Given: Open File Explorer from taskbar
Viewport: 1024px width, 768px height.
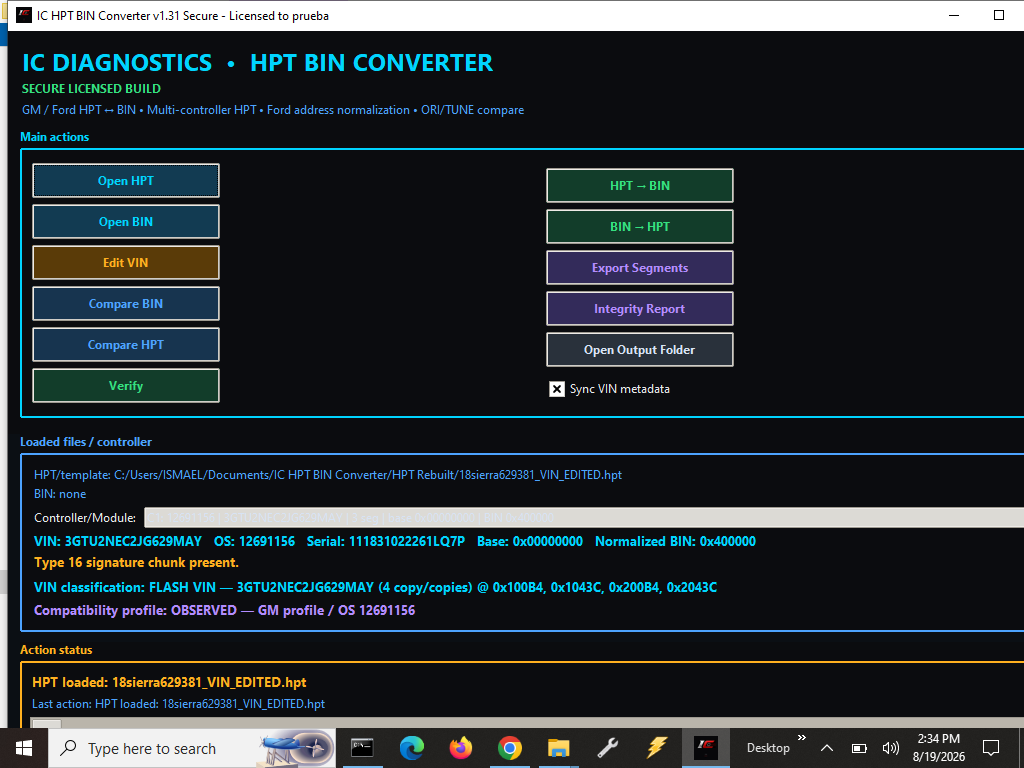Looking at the screenshot, I should point(558,748).
